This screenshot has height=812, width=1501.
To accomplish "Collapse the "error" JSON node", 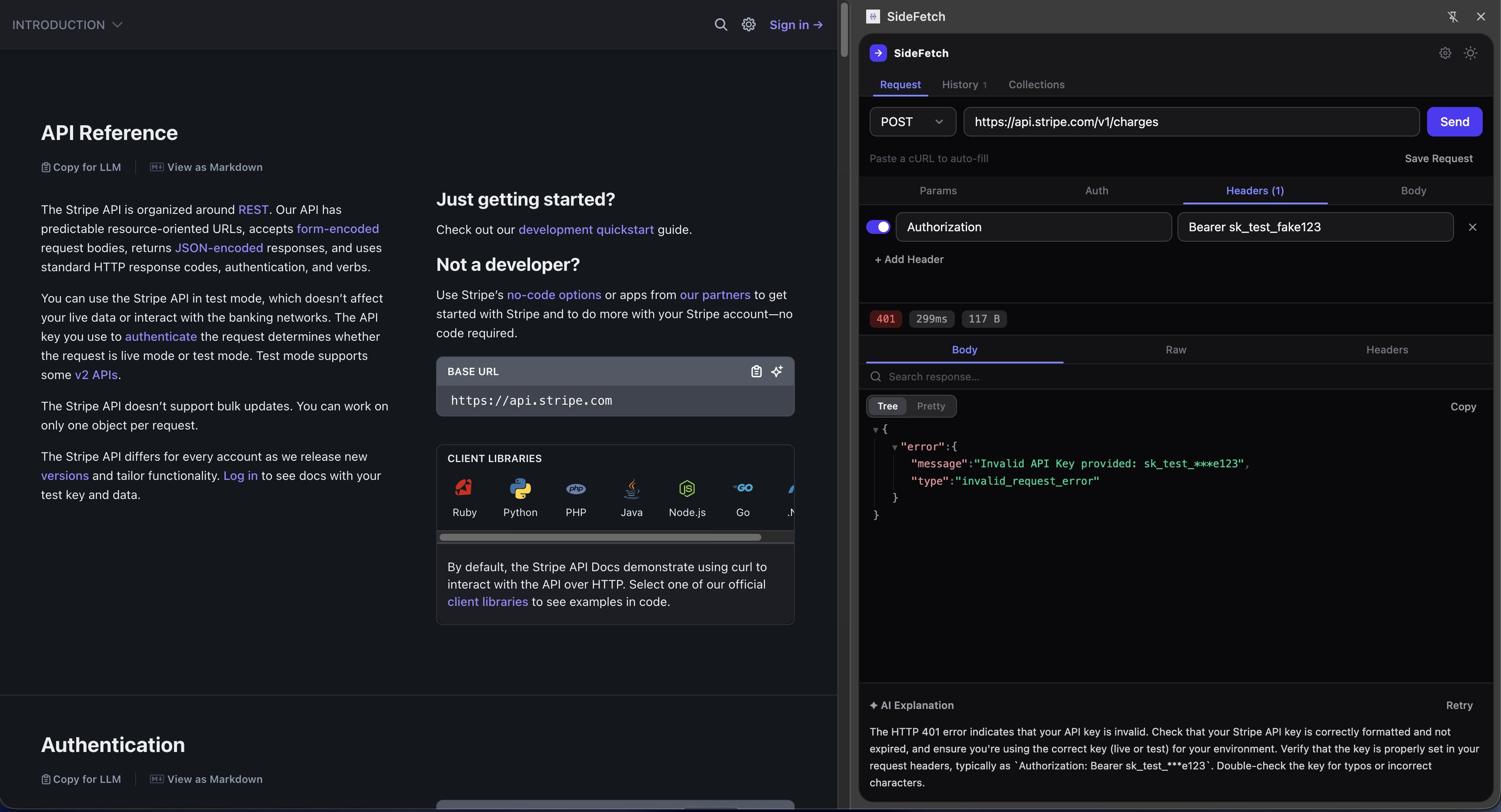I will (894, 447).
